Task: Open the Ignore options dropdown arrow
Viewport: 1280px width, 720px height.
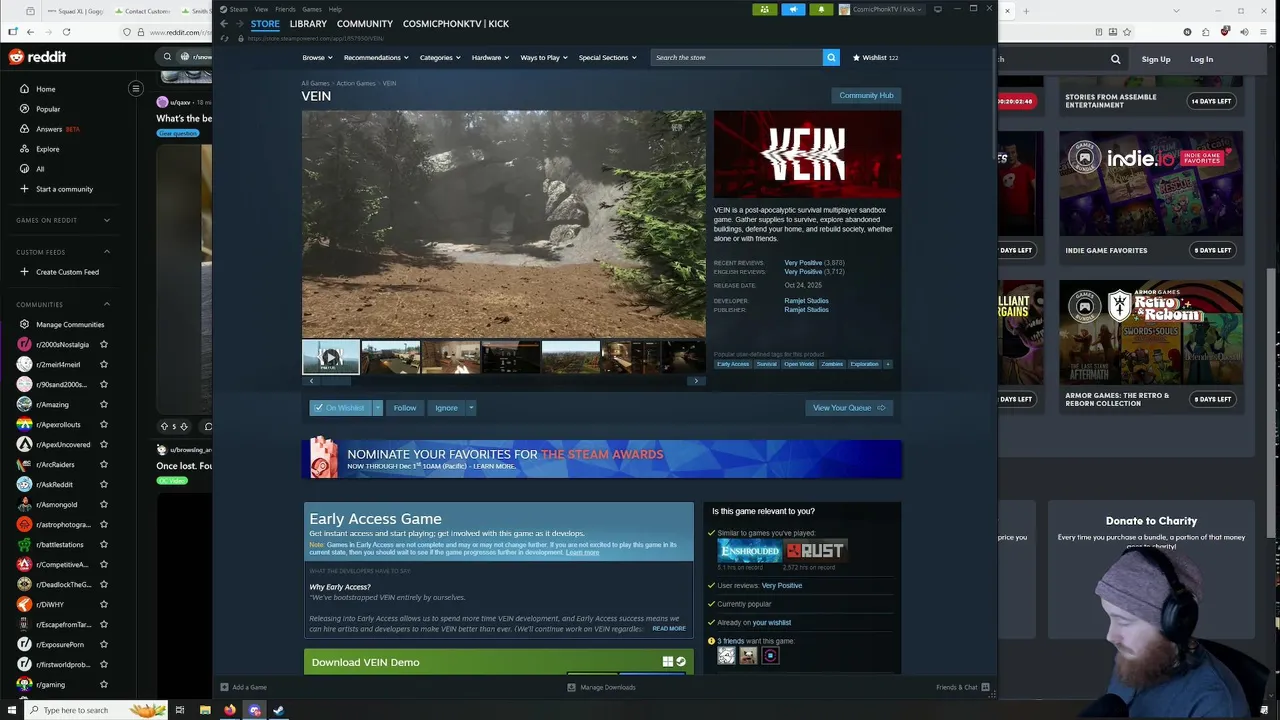Action: coord(471,408)
